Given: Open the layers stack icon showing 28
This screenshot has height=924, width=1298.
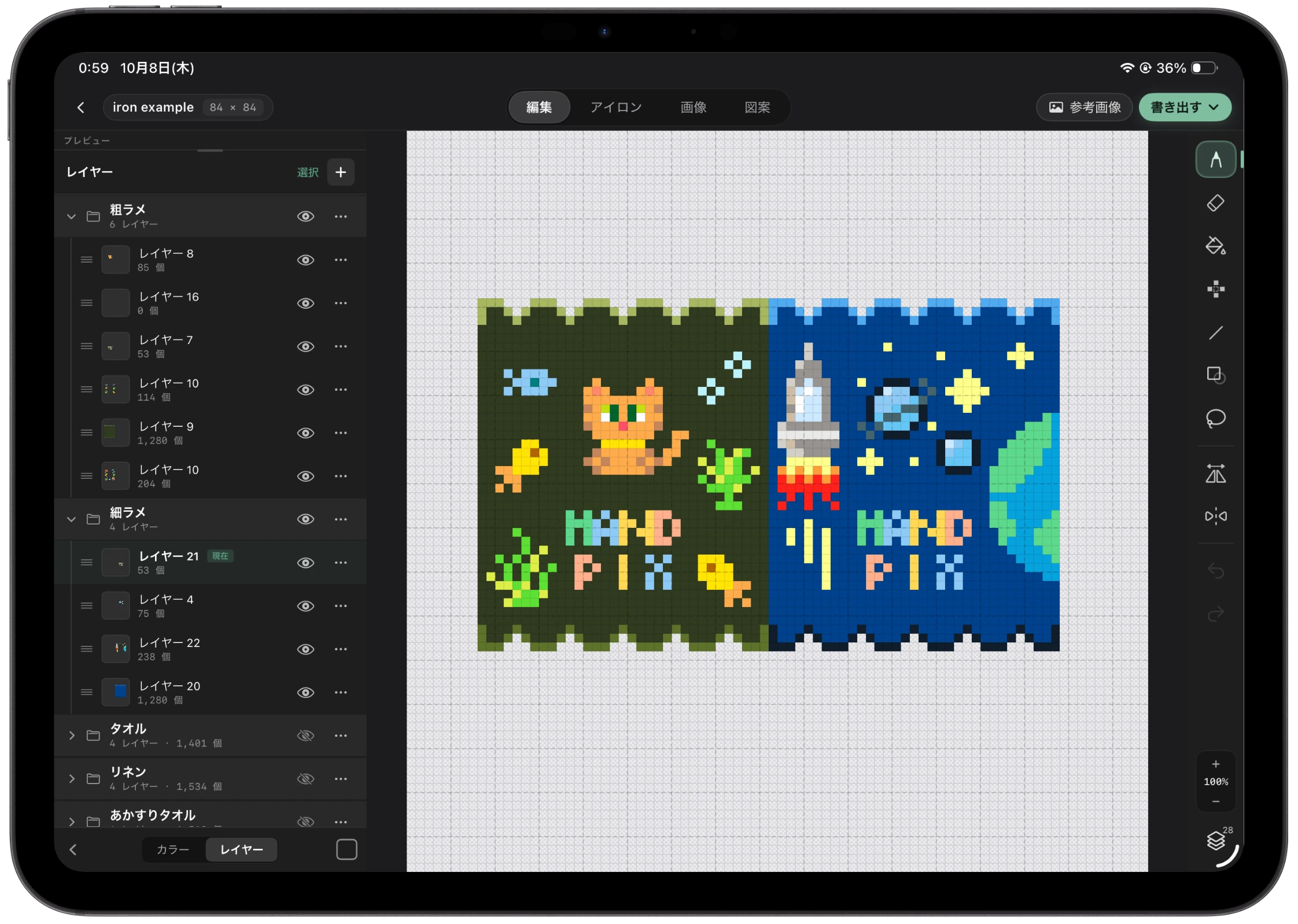Looking at the screenshot, I should [1217, 839].
